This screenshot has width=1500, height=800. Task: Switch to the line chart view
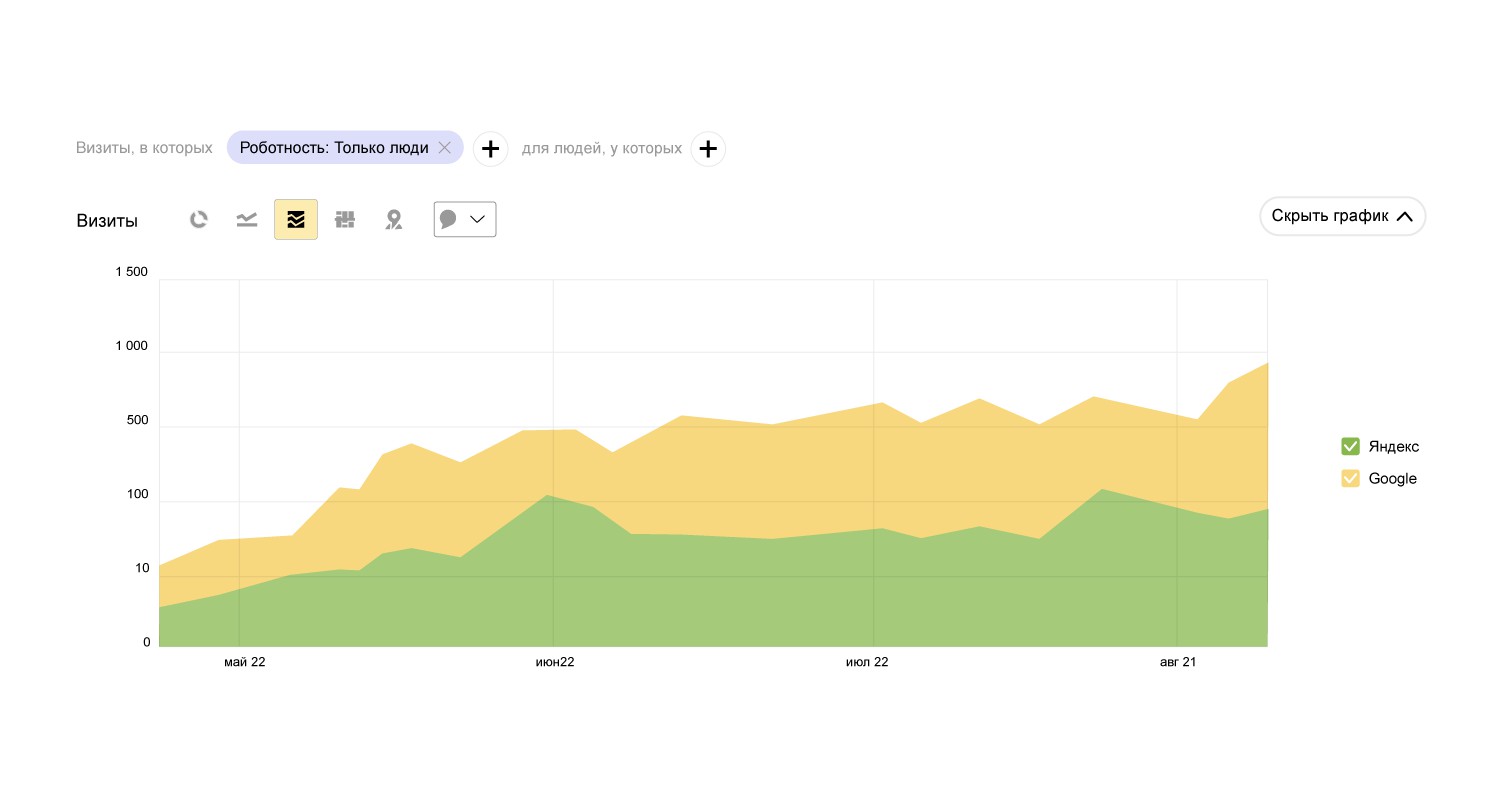pyautogui.click(x=247, y=220)
